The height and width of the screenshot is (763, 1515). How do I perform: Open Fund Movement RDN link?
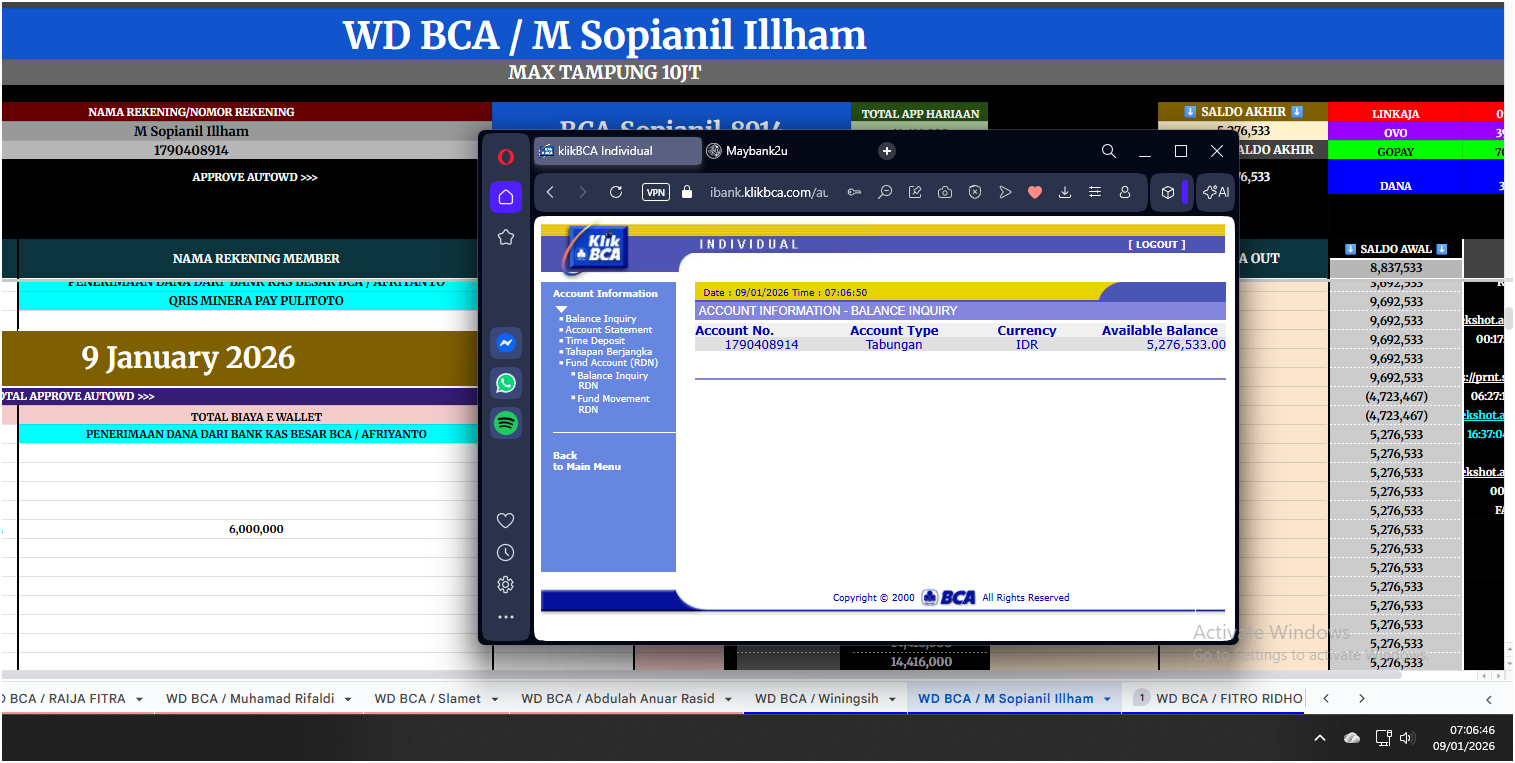coord(613,404)
